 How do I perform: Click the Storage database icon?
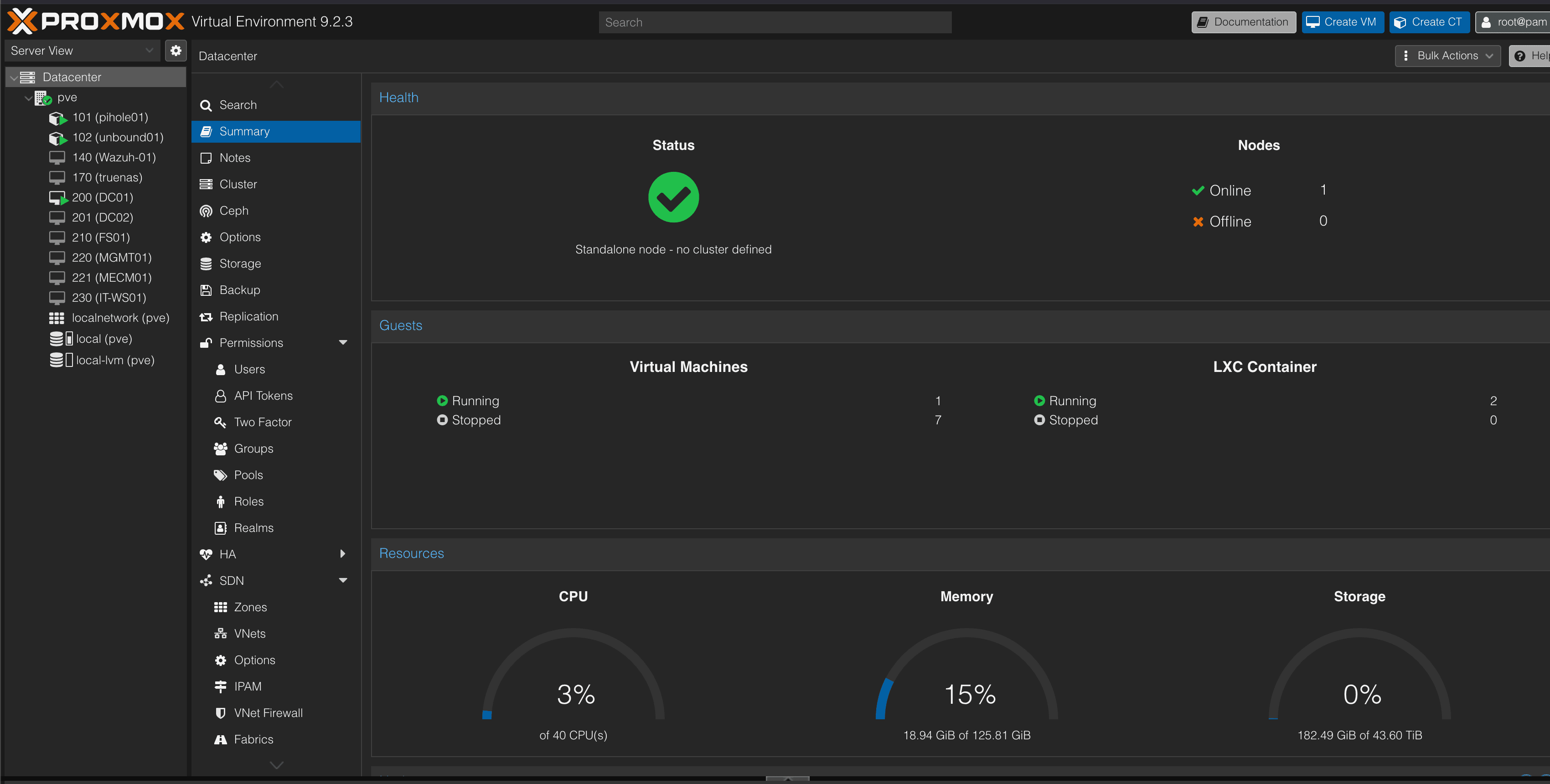pos(206,263)
